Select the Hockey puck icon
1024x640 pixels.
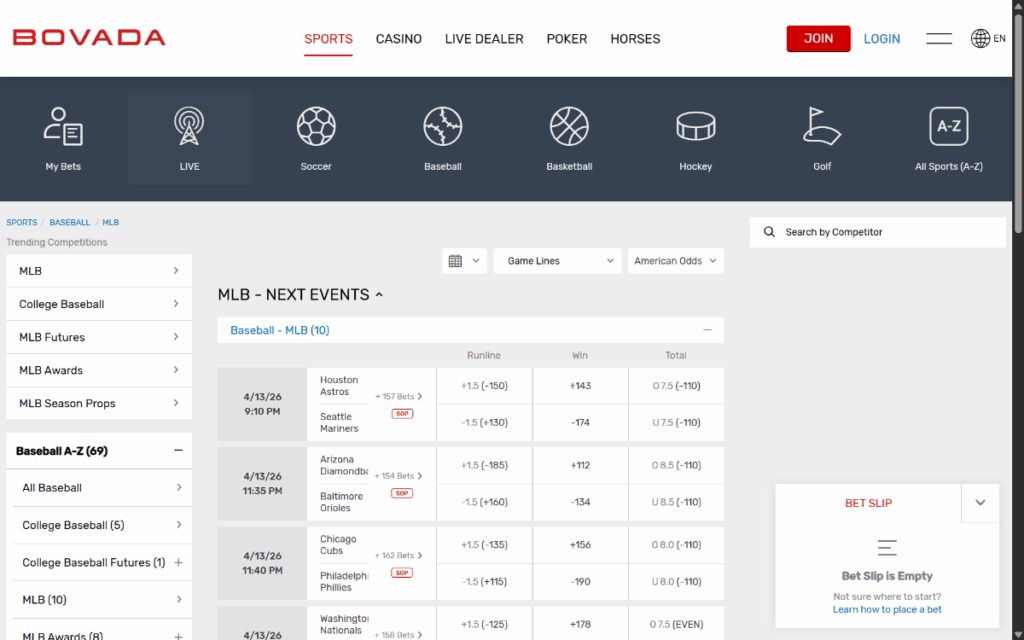pyautogui.click(x=696, y=127)
